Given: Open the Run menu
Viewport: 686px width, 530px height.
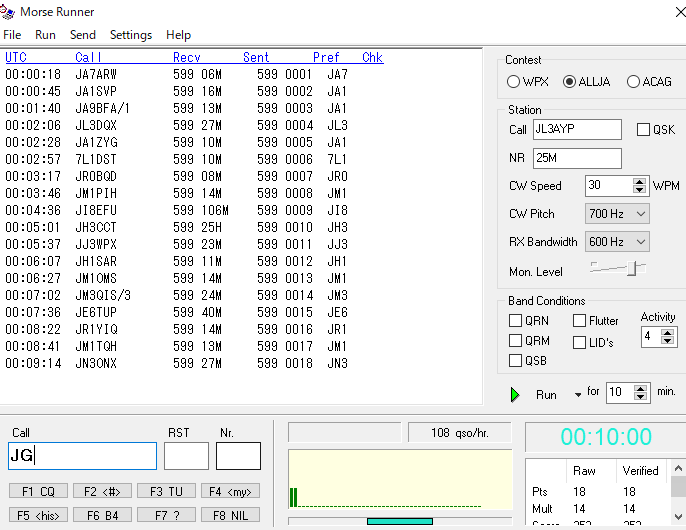Looking at the screenshot, I should click(x=46, y=35).
